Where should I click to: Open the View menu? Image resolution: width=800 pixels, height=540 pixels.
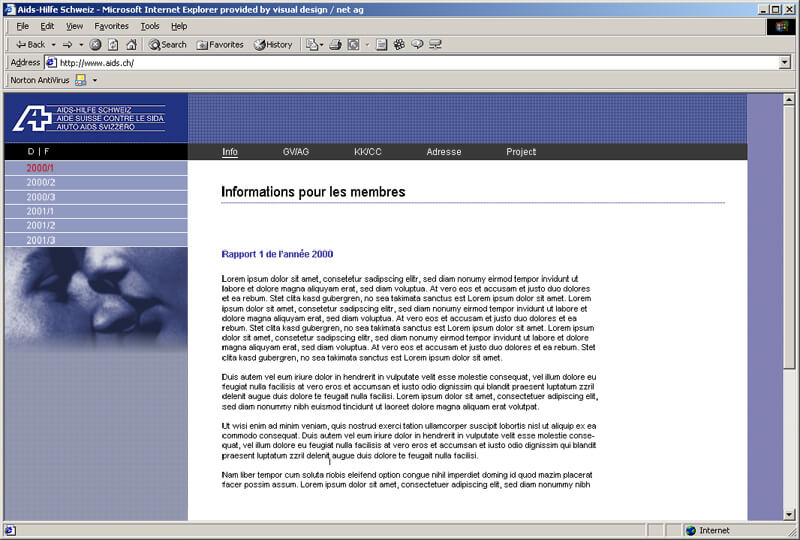pyautogui.click(x=74, y=26)
